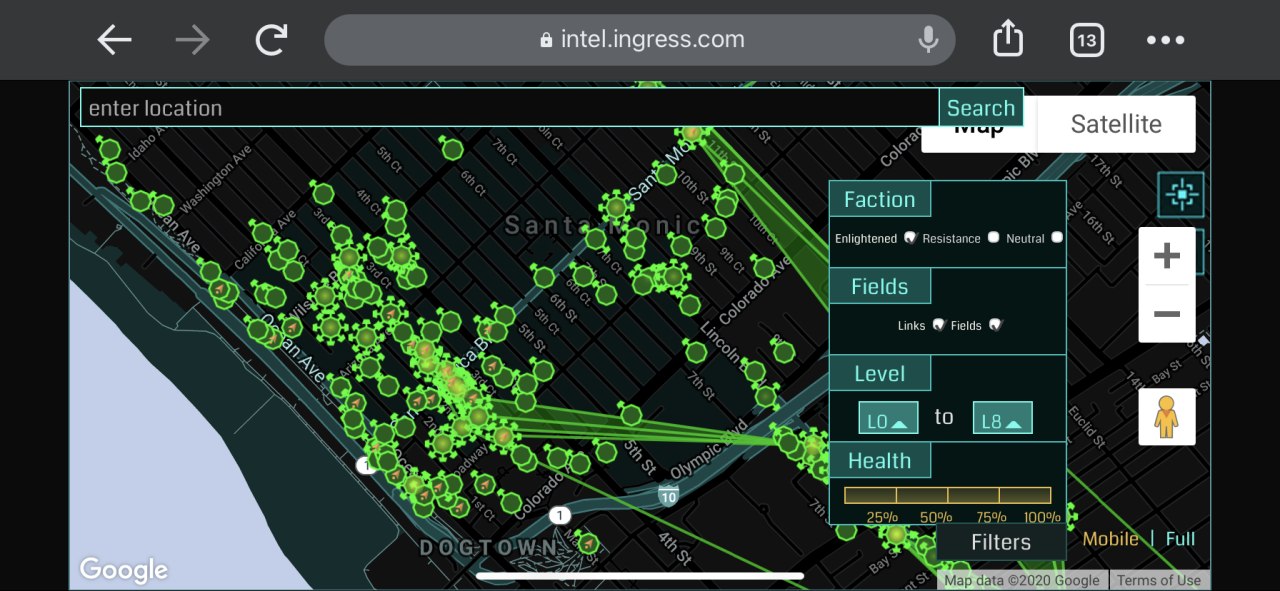
Task: Select the Faction filter header
Action: [x=880, y=199]
